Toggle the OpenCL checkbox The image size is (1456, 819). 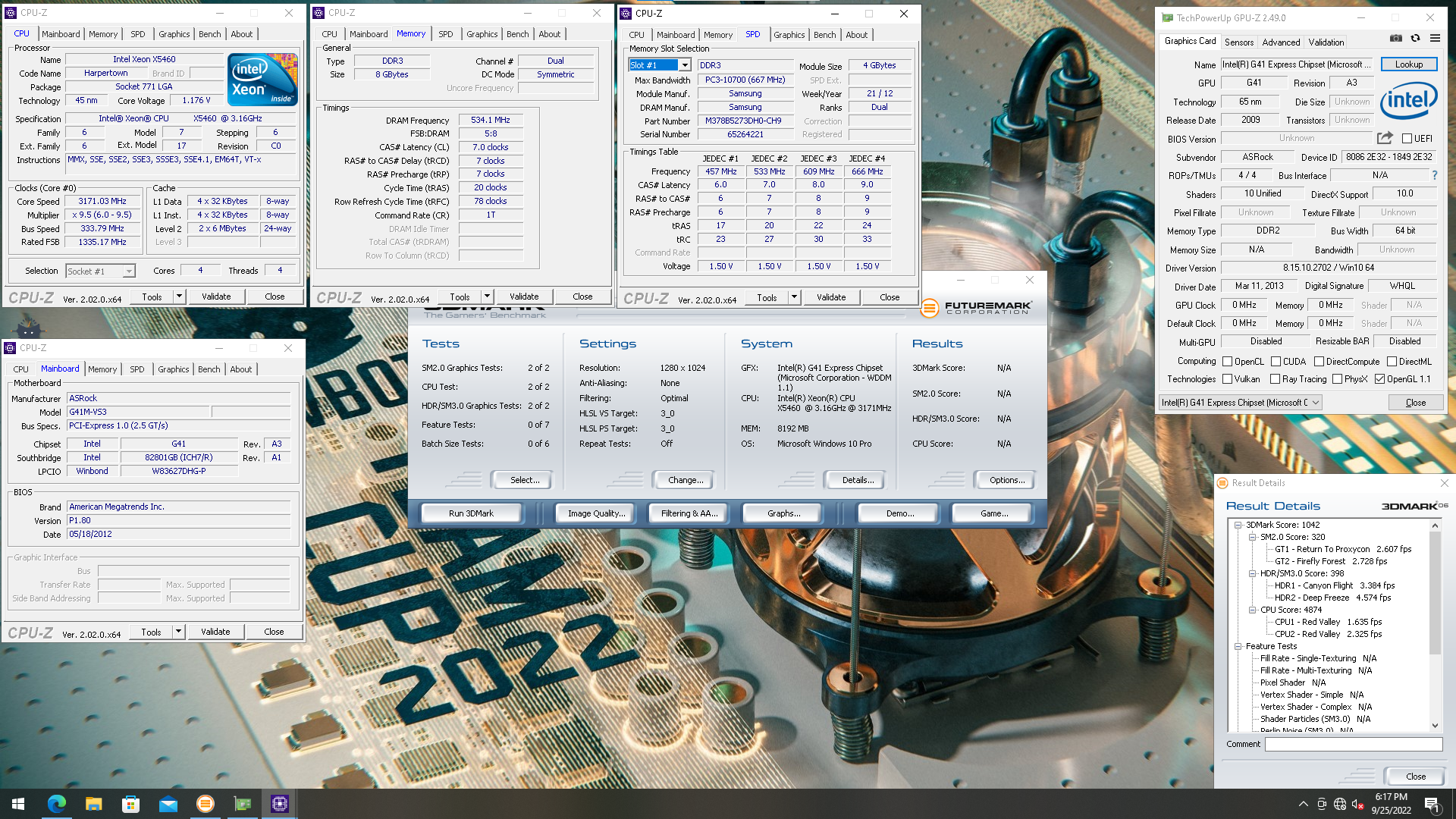tap(1227, 362)
